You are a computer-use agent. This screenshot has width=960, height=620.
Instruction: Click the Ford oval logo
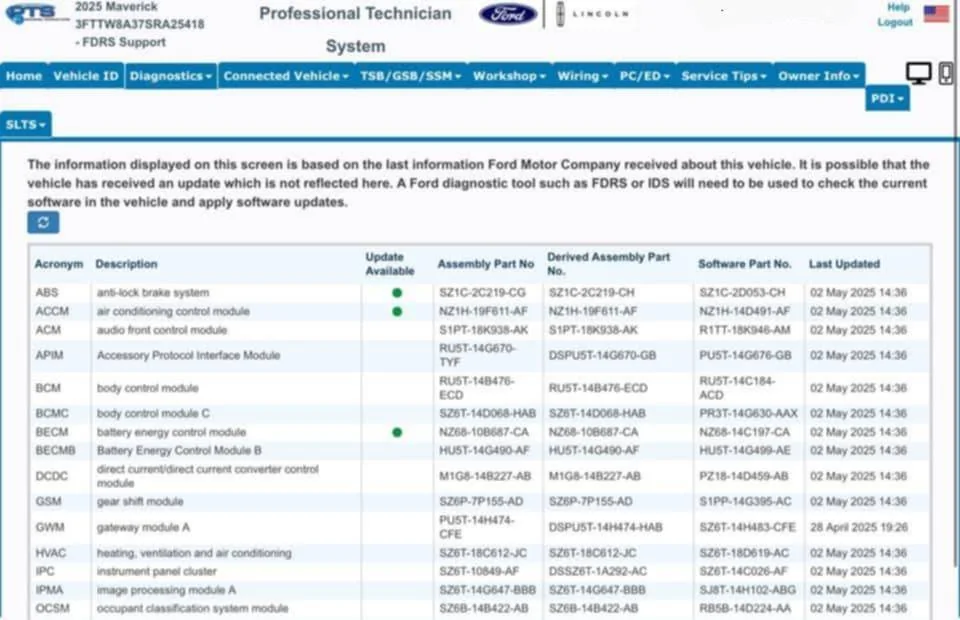tap(508, 14)
